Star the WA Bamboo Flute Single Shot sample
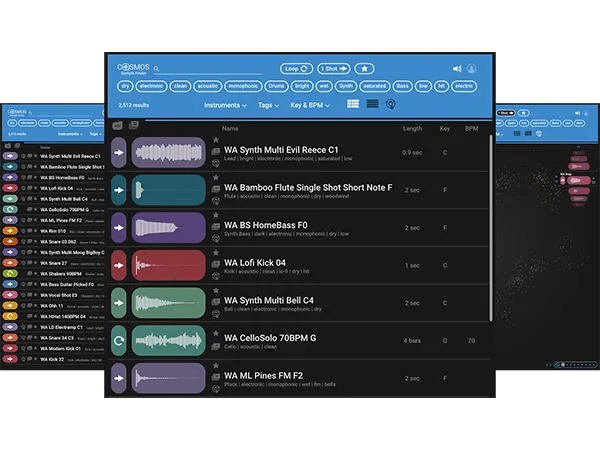600x450 pixels. (x=216, y=178)
